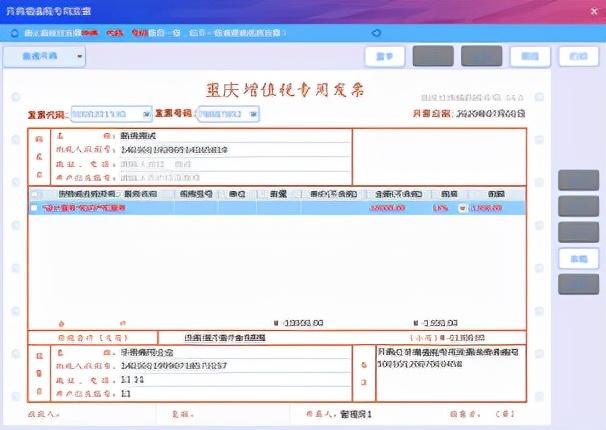Click the tax amount value in the highlighted row
This screenshot has width=606, height=430.
486,208
